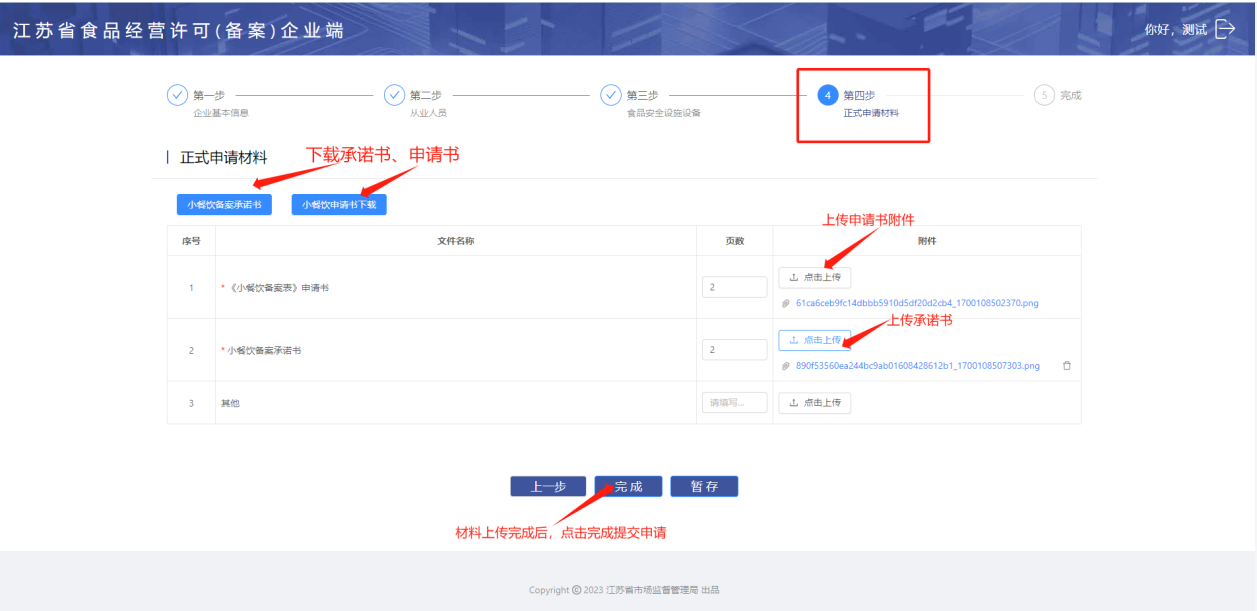The height and width of the screenshot is (611, 1257).
Task: Delete the uploaded 承诺书 file with trash icon
Action: (x=1066, y=366)
